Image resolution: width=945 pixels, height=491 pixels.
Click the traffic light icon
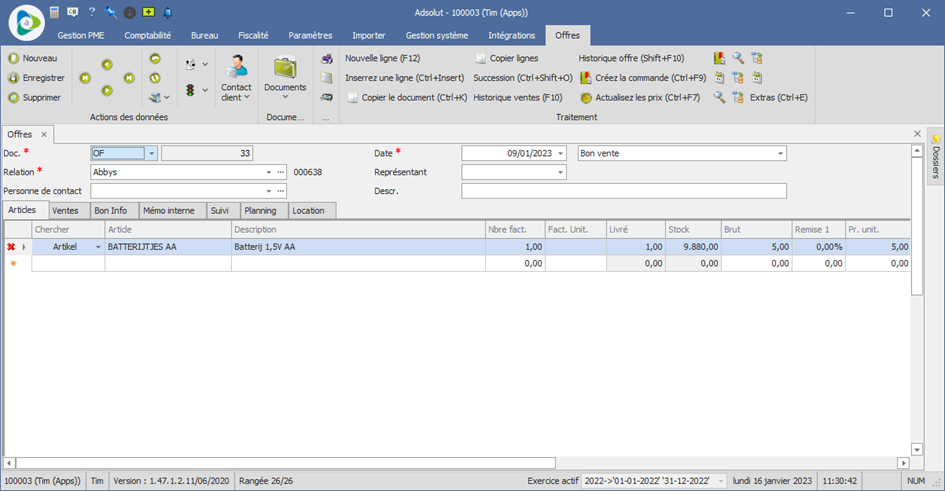point(190,90)
